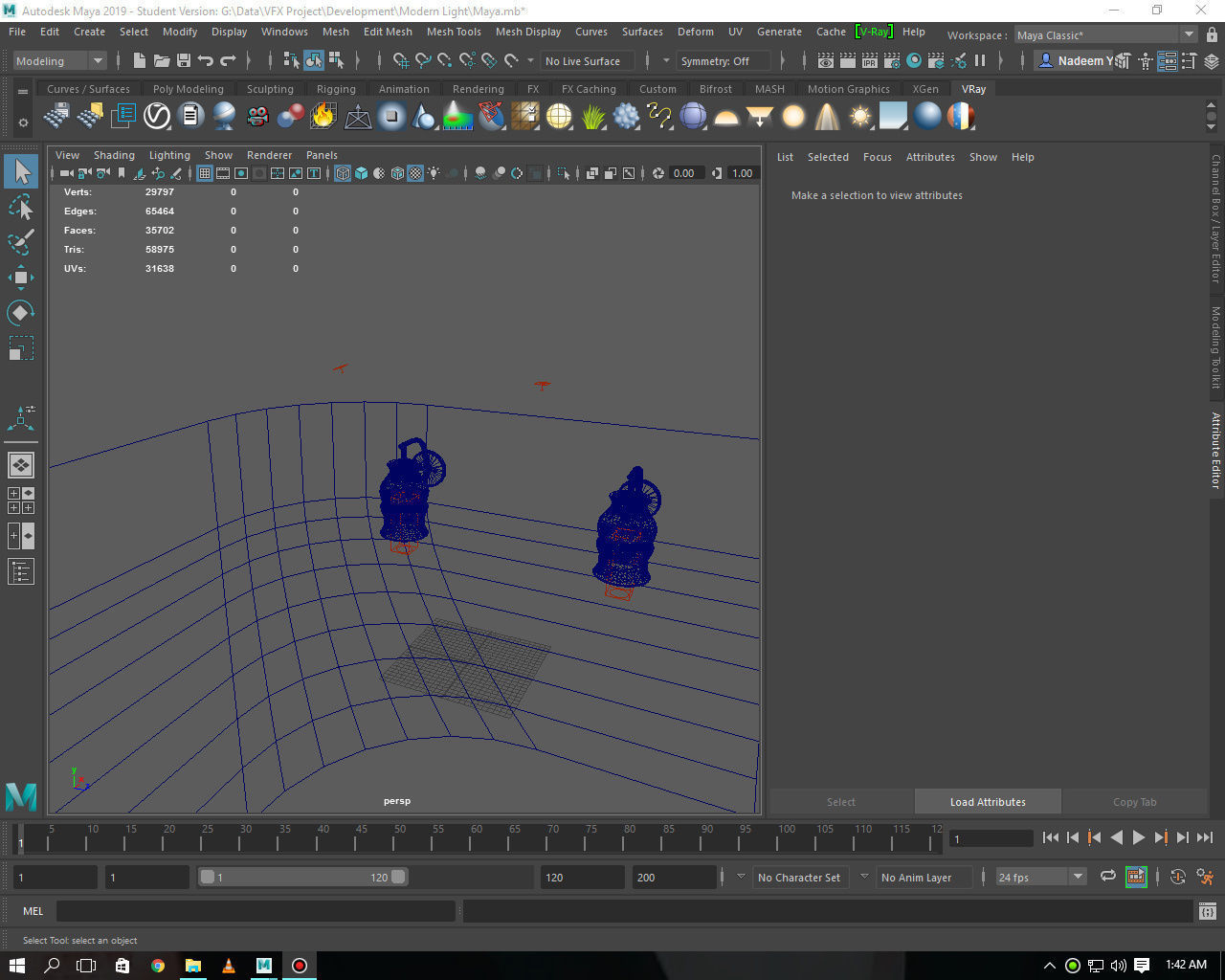1225x980 pixels.
Task: Switch to select by hierarchy mode
Action: pyautogui.click(x=291, y=61)
